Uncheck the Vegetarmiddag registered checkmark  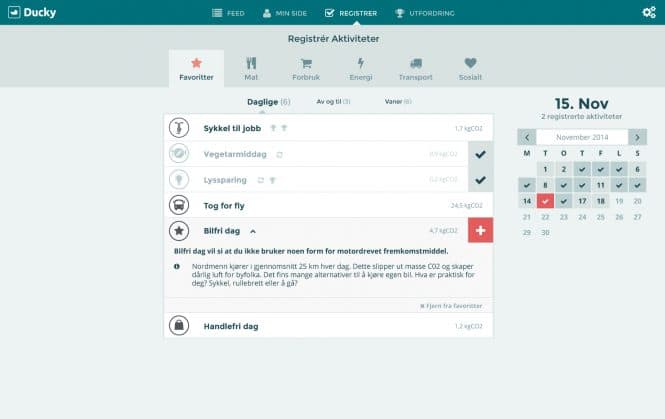(x=480, y=154)
